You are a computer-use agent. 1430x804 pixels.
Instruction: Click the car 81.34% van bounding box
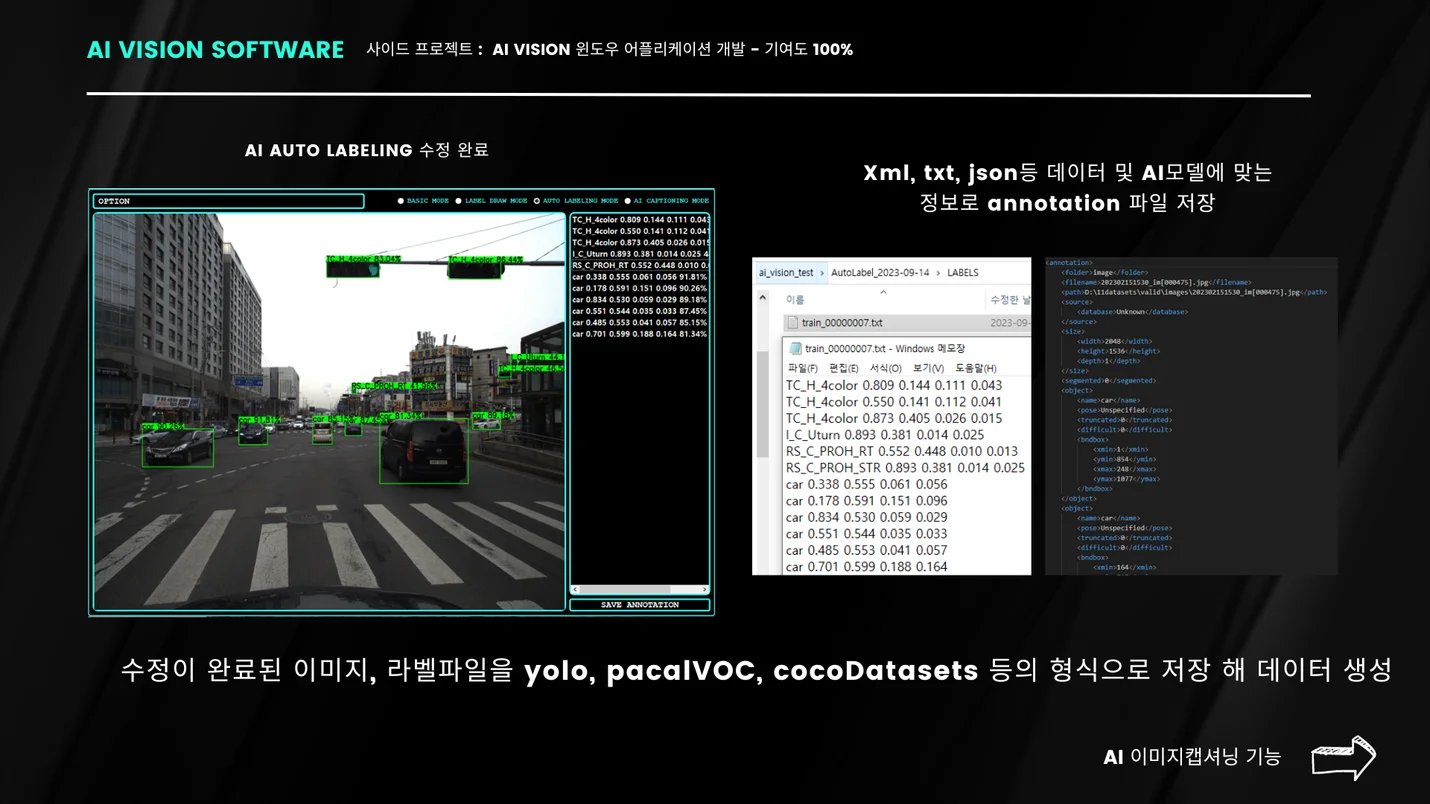pyautogui.click(x=424, y=452)
